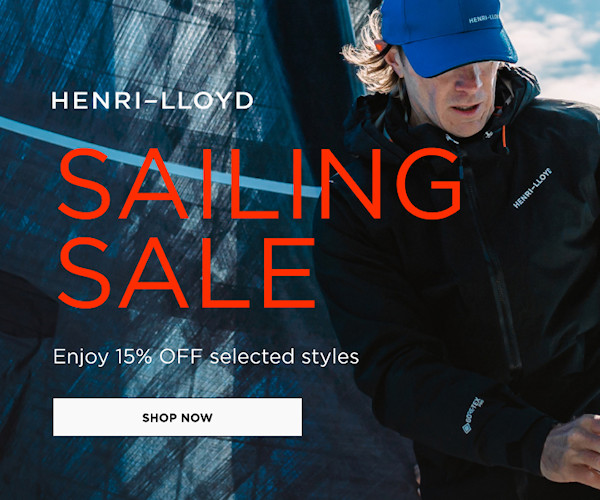Click the dark sail fabric below SHOP NOW

(176, 469)
